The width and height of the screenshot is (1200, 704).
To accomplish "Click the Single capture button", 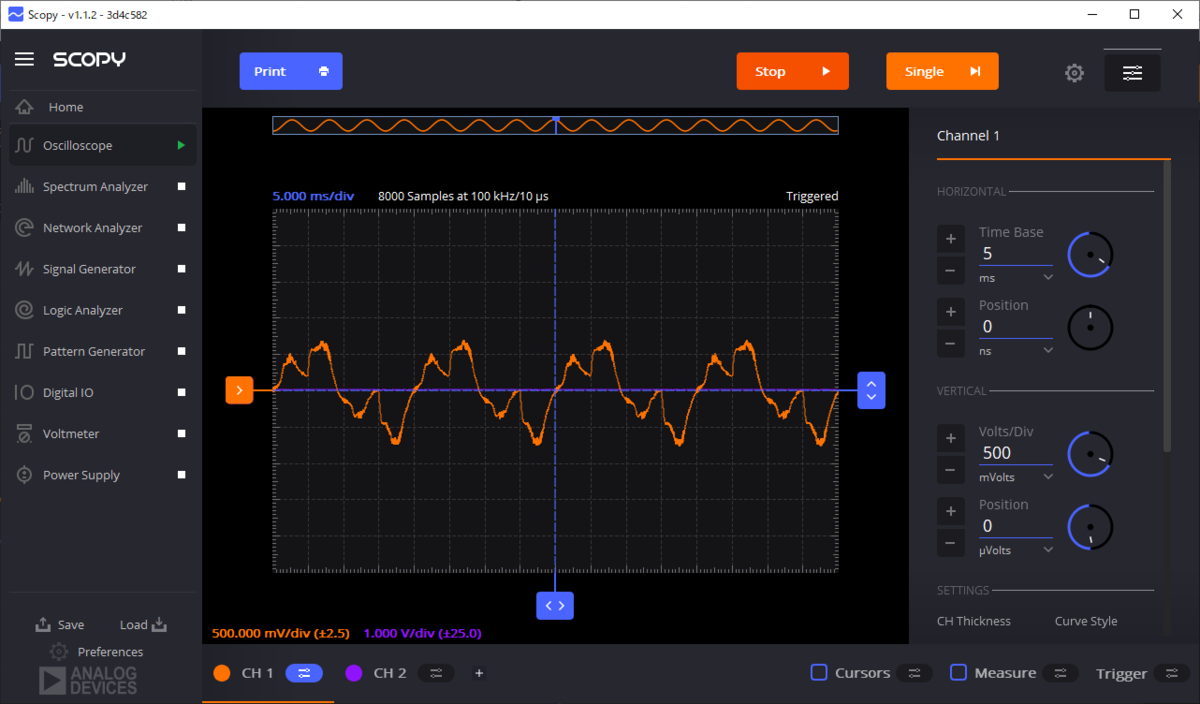I will [x=942, y=71].
